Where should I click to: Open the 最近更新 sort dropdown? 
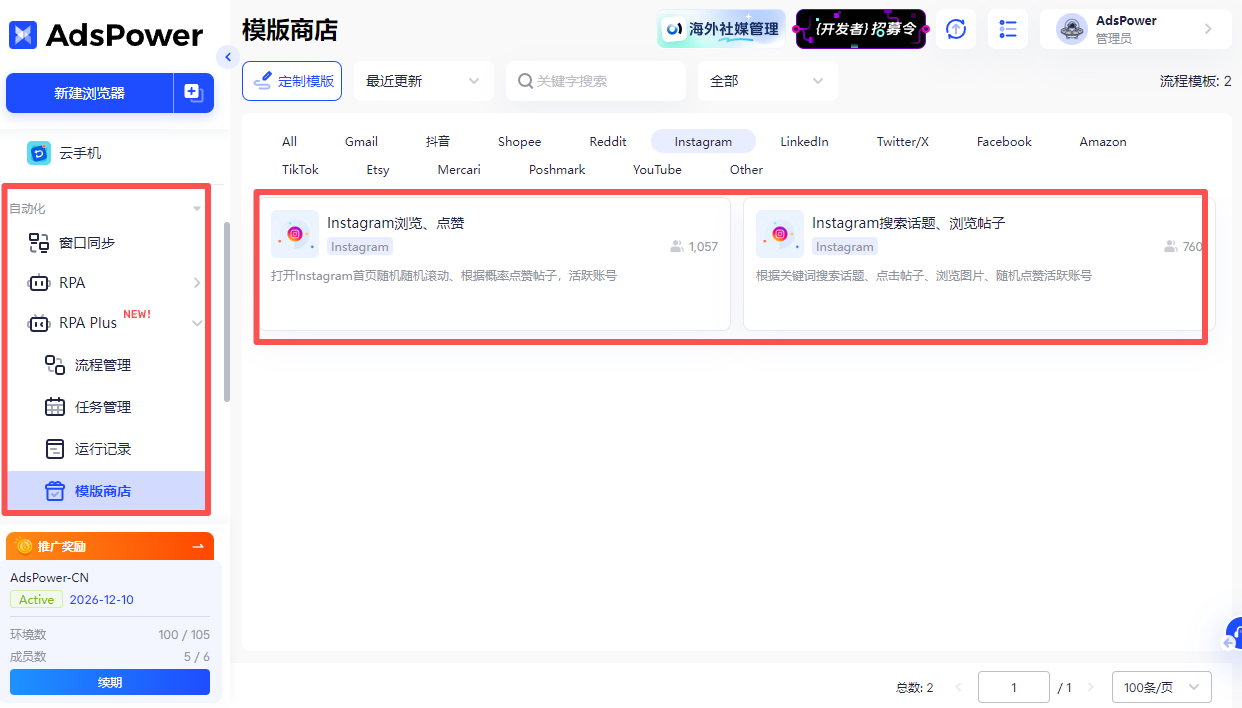click(x=423, y=81)
